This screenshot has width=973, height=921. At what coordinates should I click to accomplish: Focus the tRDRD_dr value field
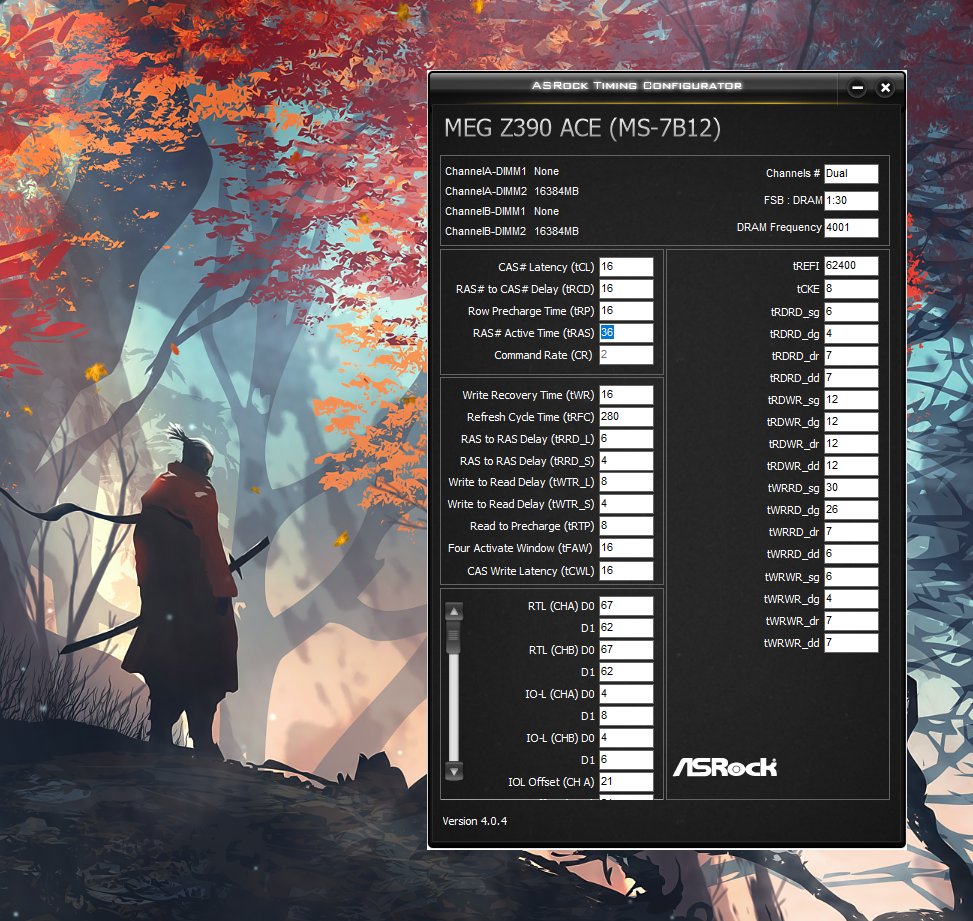(851, 356)
